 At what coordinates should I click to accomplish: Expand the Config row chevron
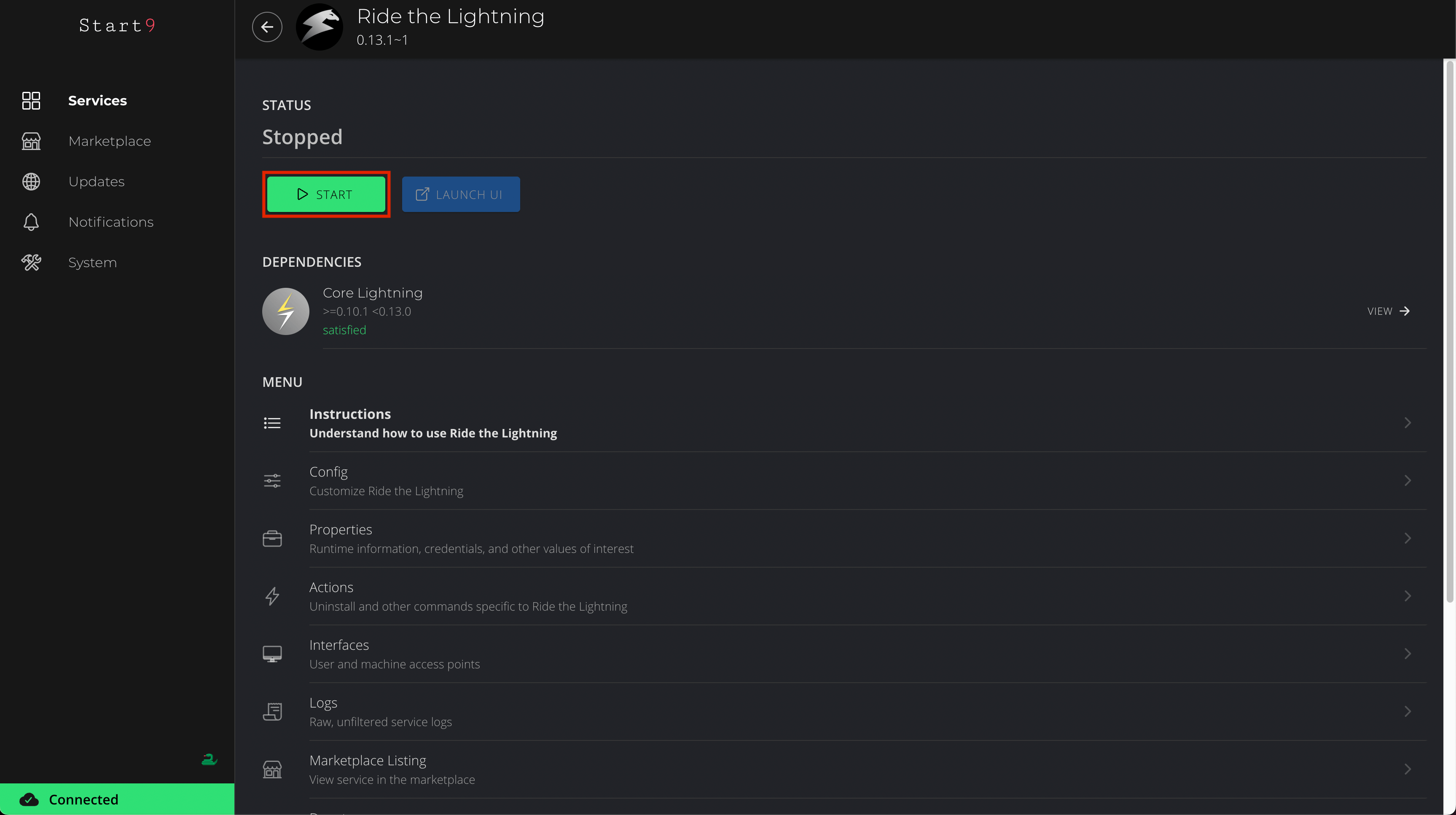(1408, 480)
